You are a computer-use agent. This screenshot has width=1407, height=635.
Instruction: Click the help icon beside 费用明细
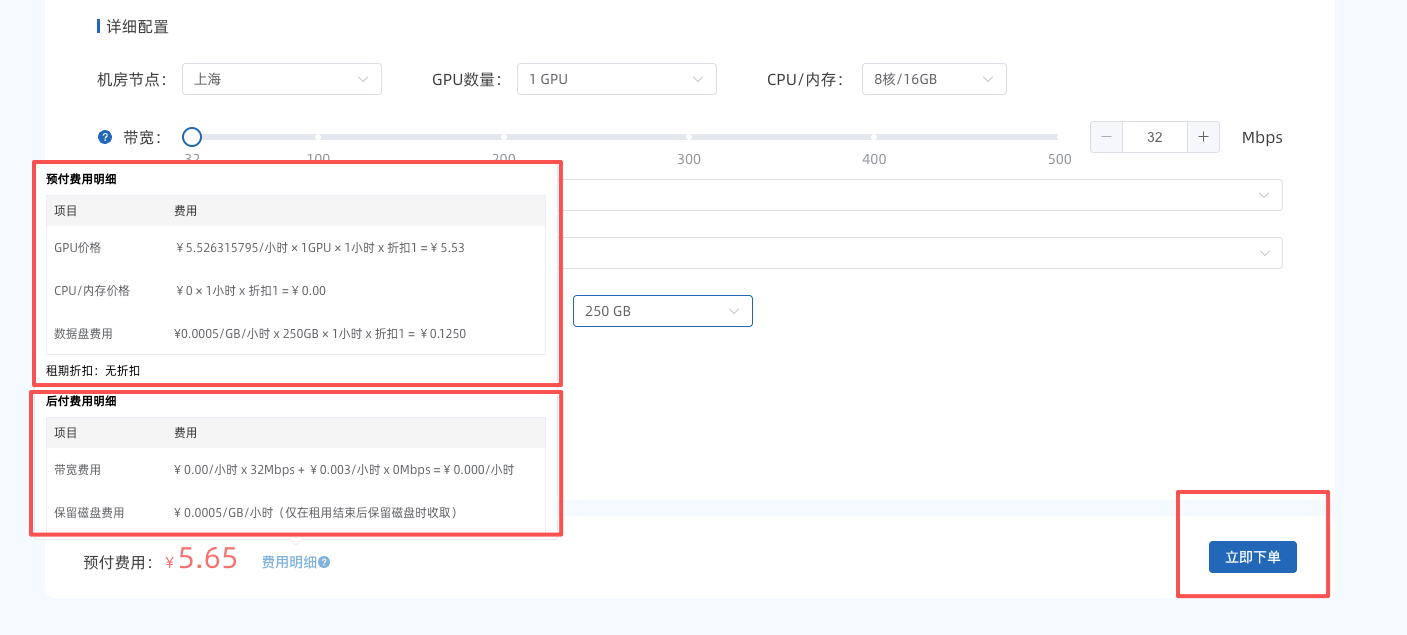(x=324, y=562)
